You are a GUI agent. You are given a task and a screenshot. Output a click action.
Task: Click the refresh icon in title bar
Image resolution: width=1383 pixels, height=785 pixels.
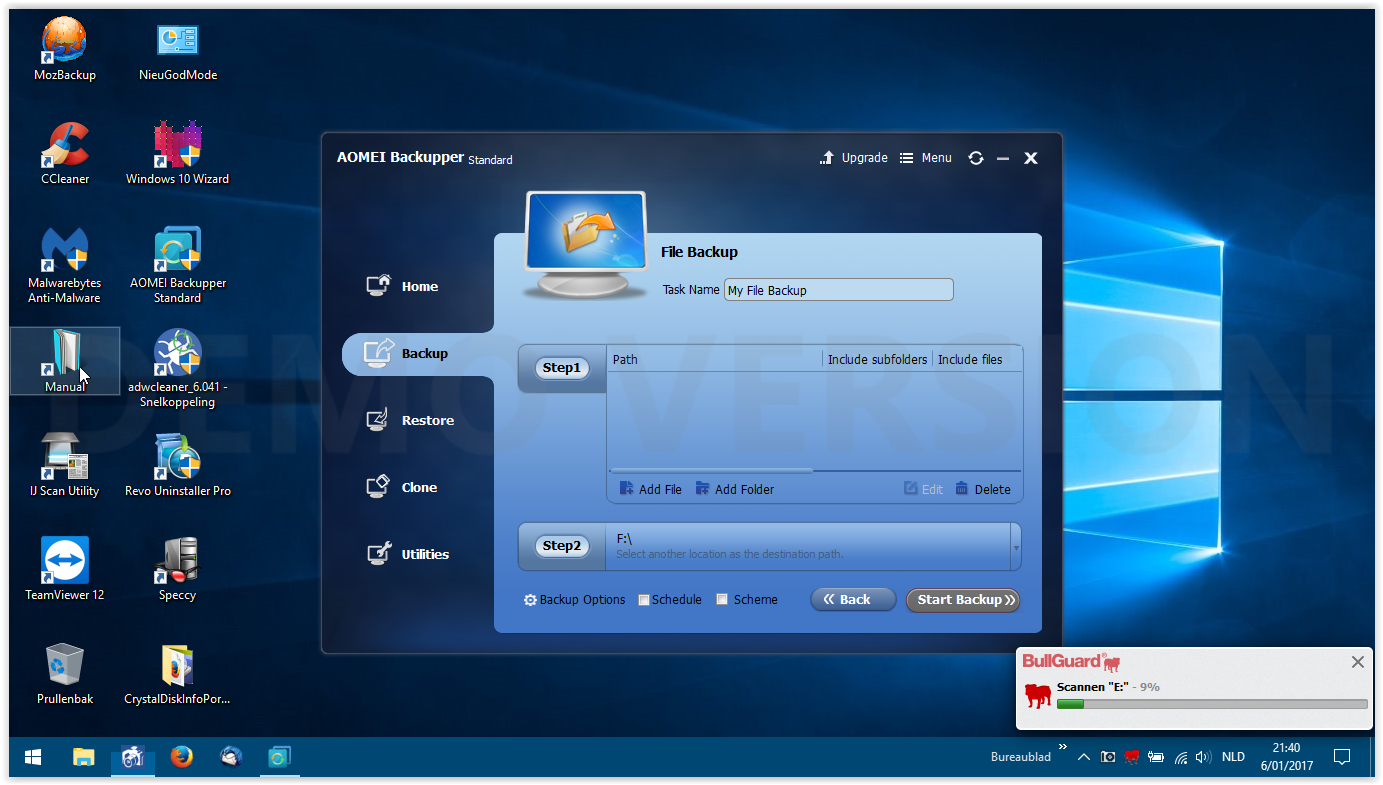coord(976,158)
